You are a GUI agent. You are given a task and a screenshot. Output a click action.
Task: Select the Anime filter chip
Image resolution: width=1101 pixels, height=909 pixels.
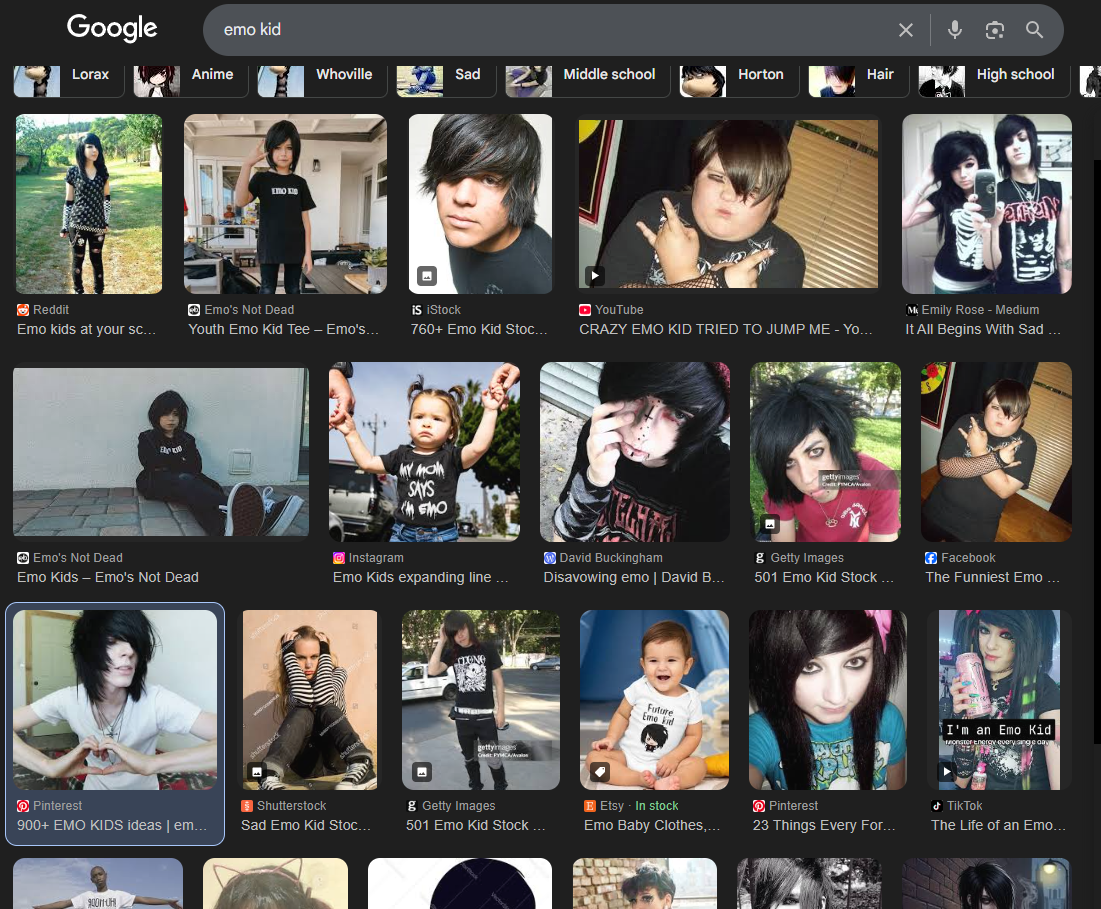(x=191, y=79)
